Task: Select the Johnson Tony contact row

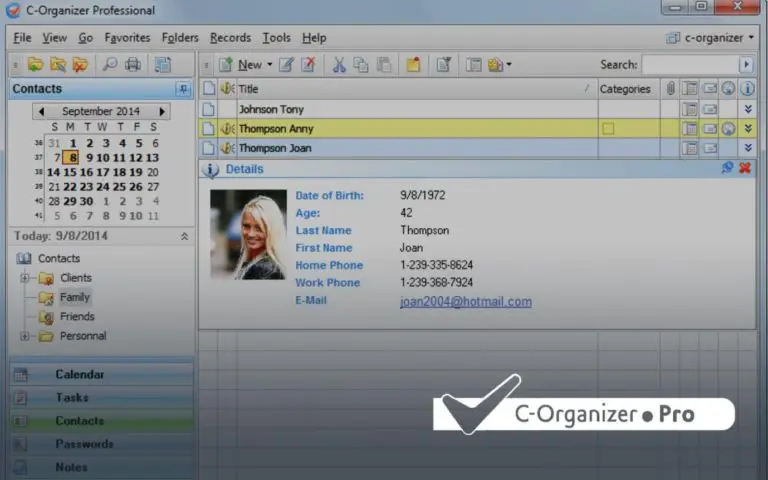Action: (x=477, y=109)
